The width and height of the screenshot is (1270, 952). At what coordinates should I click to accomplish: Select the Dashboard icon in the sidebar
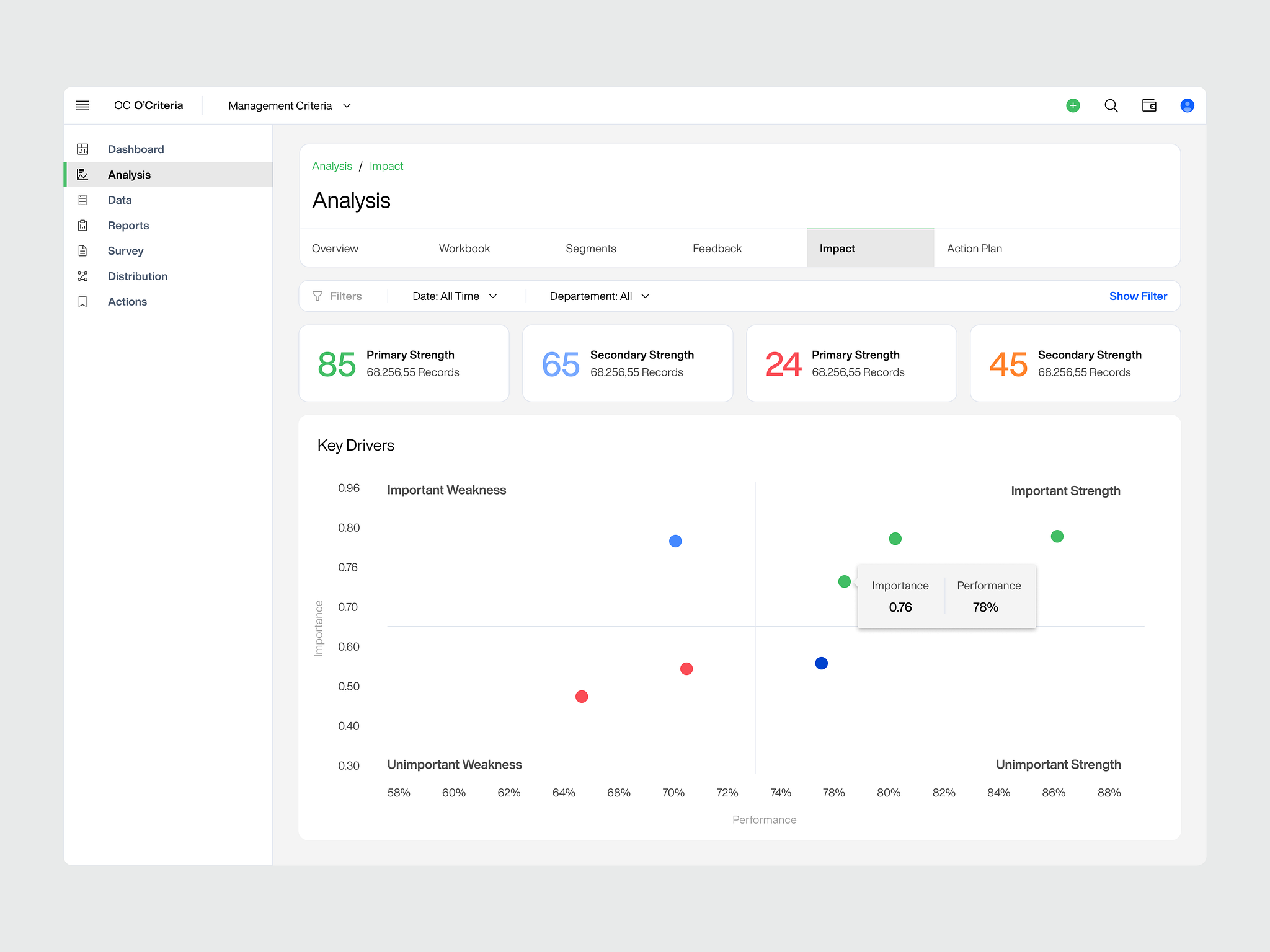pos(82,149)
